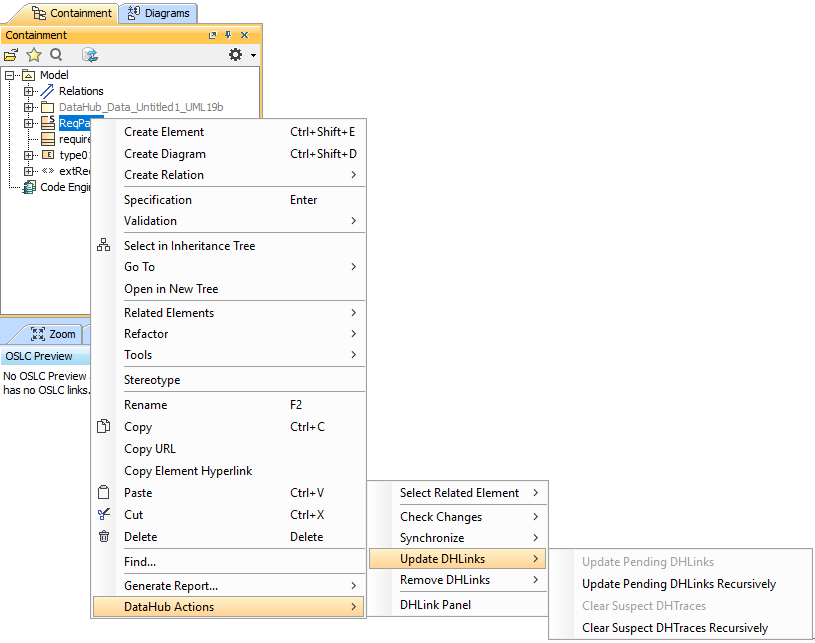Choose Stereotype menu item

point(229,379)
